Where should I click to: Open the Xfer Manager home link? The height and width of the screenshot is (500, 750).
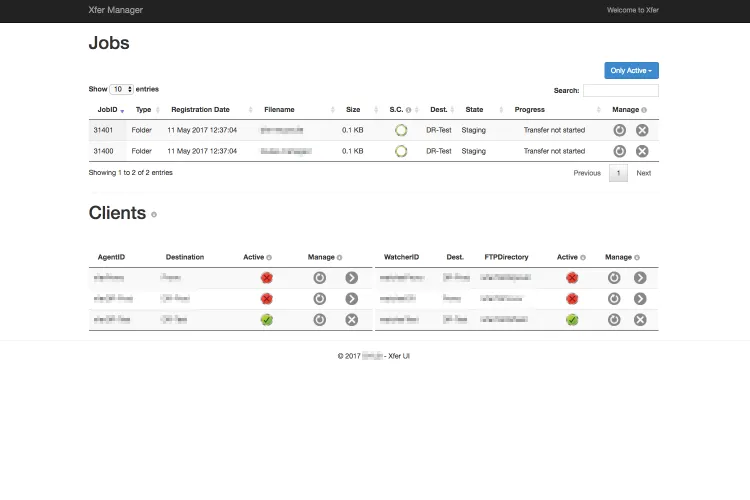pyautogui.click(x=116, y=10)
